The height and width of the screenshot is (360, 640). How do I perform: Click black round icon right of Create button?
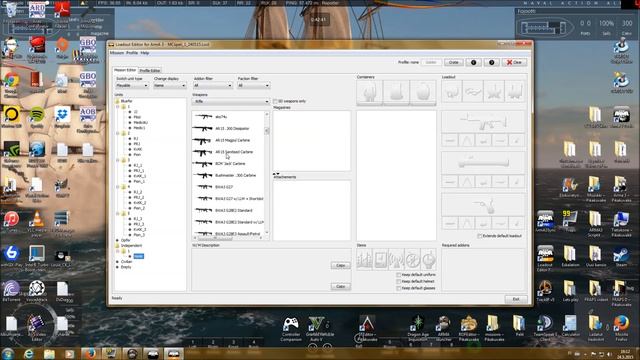click(x=473, y=62)
